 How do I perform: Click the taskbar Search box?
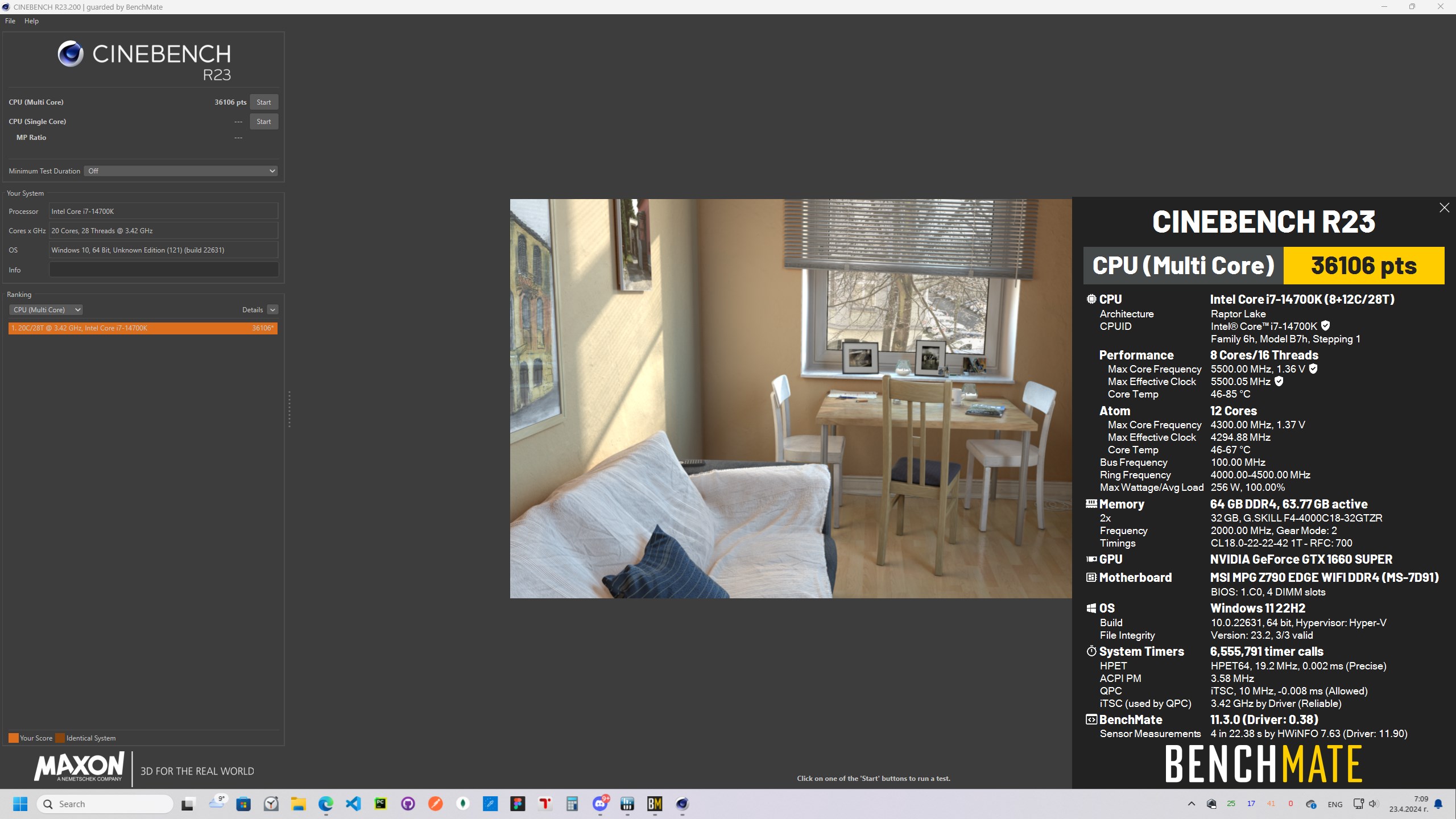(105, 804)
